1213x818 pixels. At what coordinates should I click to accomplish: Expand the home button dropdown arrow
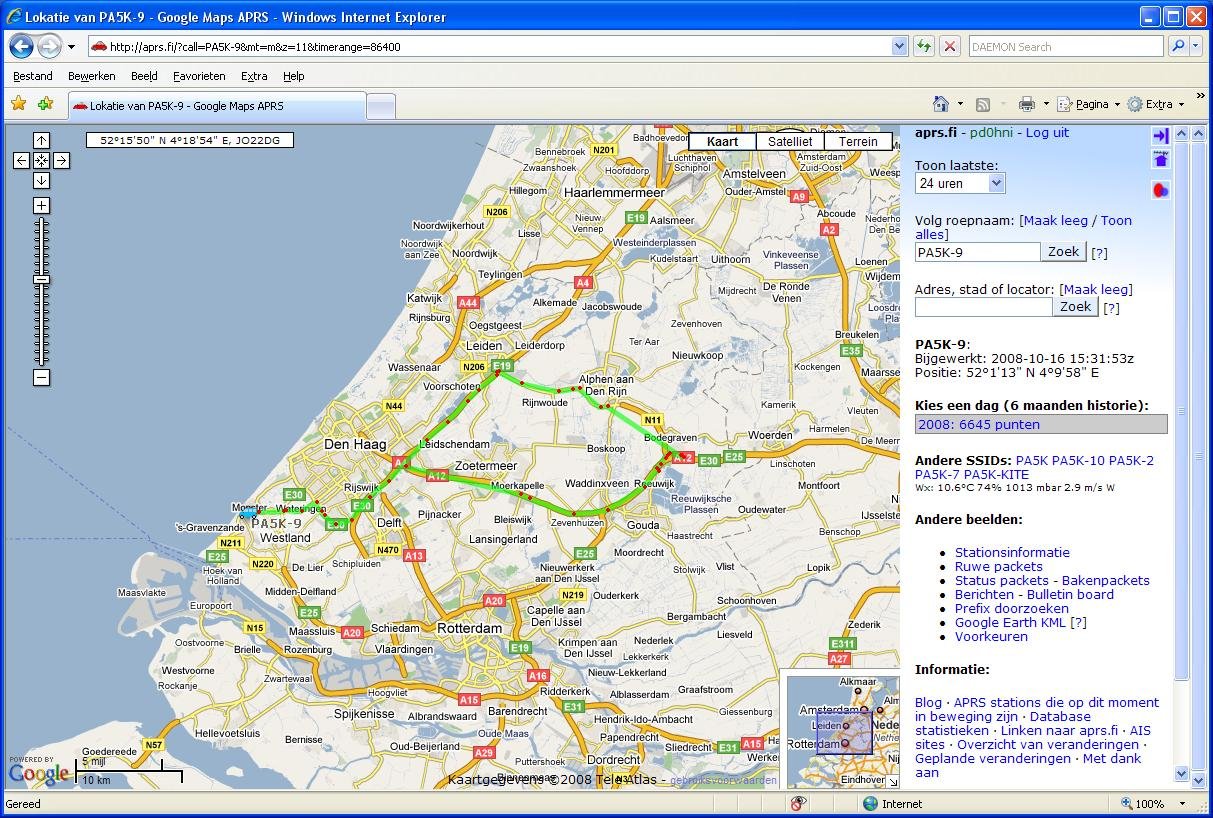[960, 104]
